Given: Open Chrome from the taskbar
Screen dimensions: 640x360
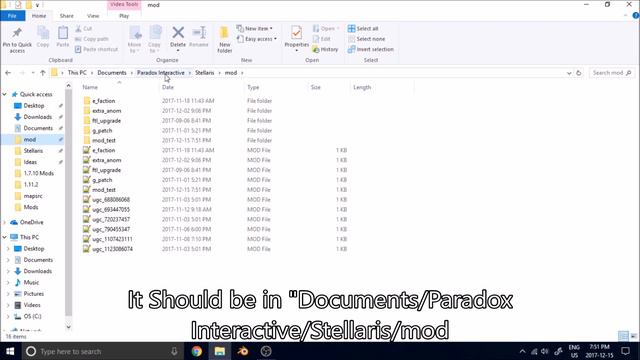Looking at the screenshot, I should pyautogui.click(x=197, y=351).
